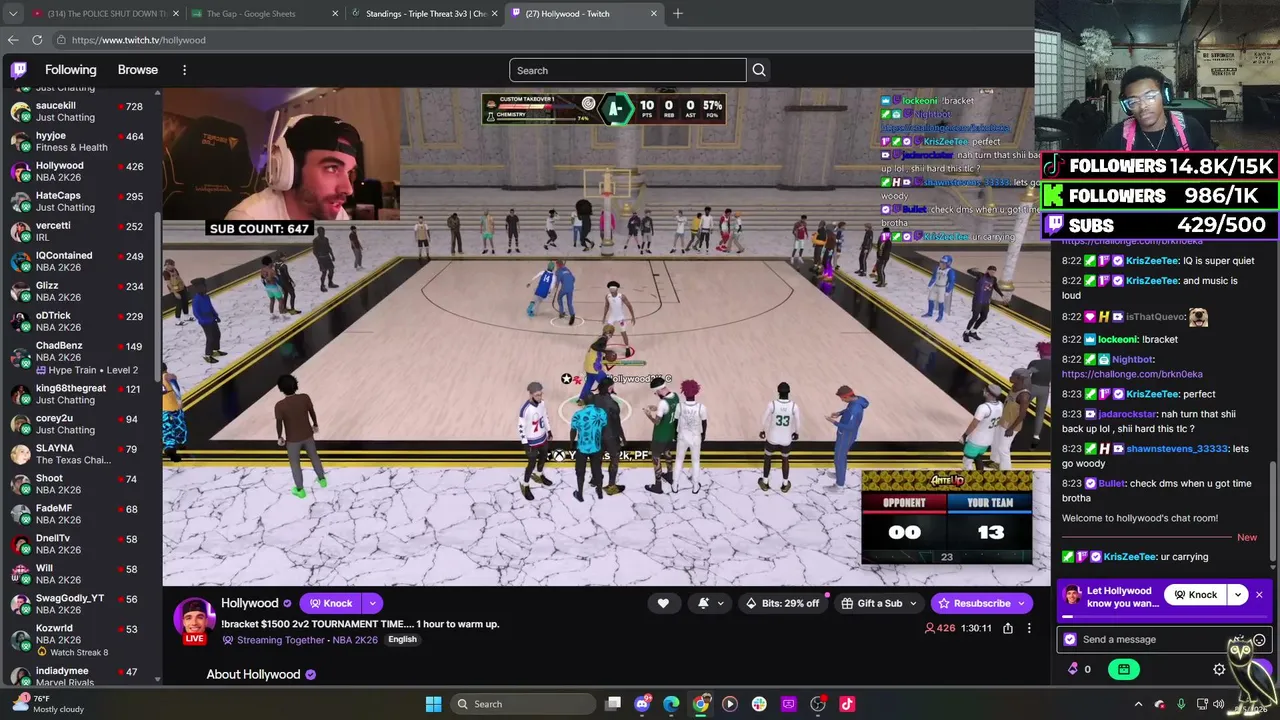The image size is (1280, 720).
Task: Open Slack from the taskbar
Action: point(759,704)
